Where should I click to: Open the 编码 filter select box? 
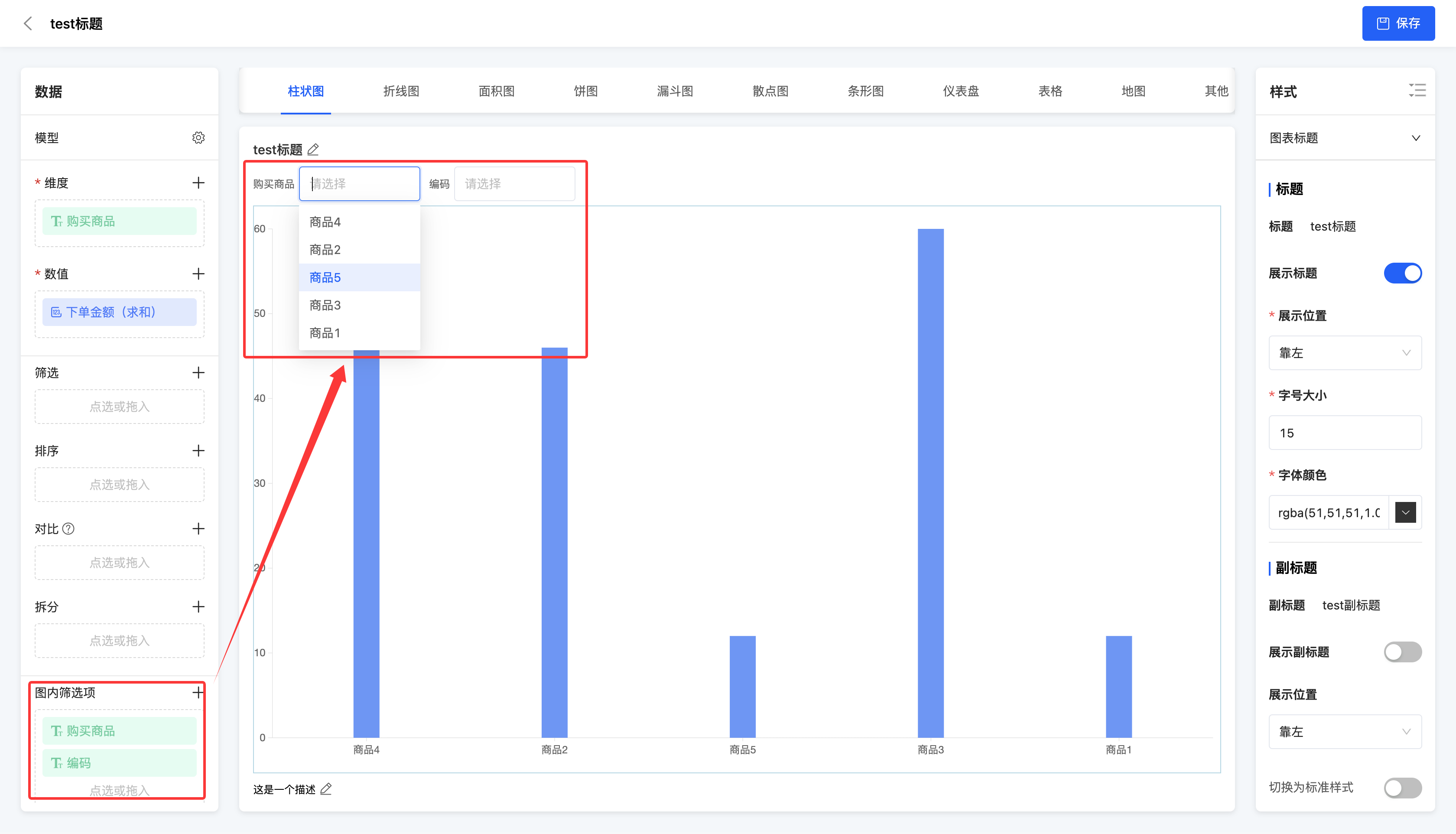(514, 184)
